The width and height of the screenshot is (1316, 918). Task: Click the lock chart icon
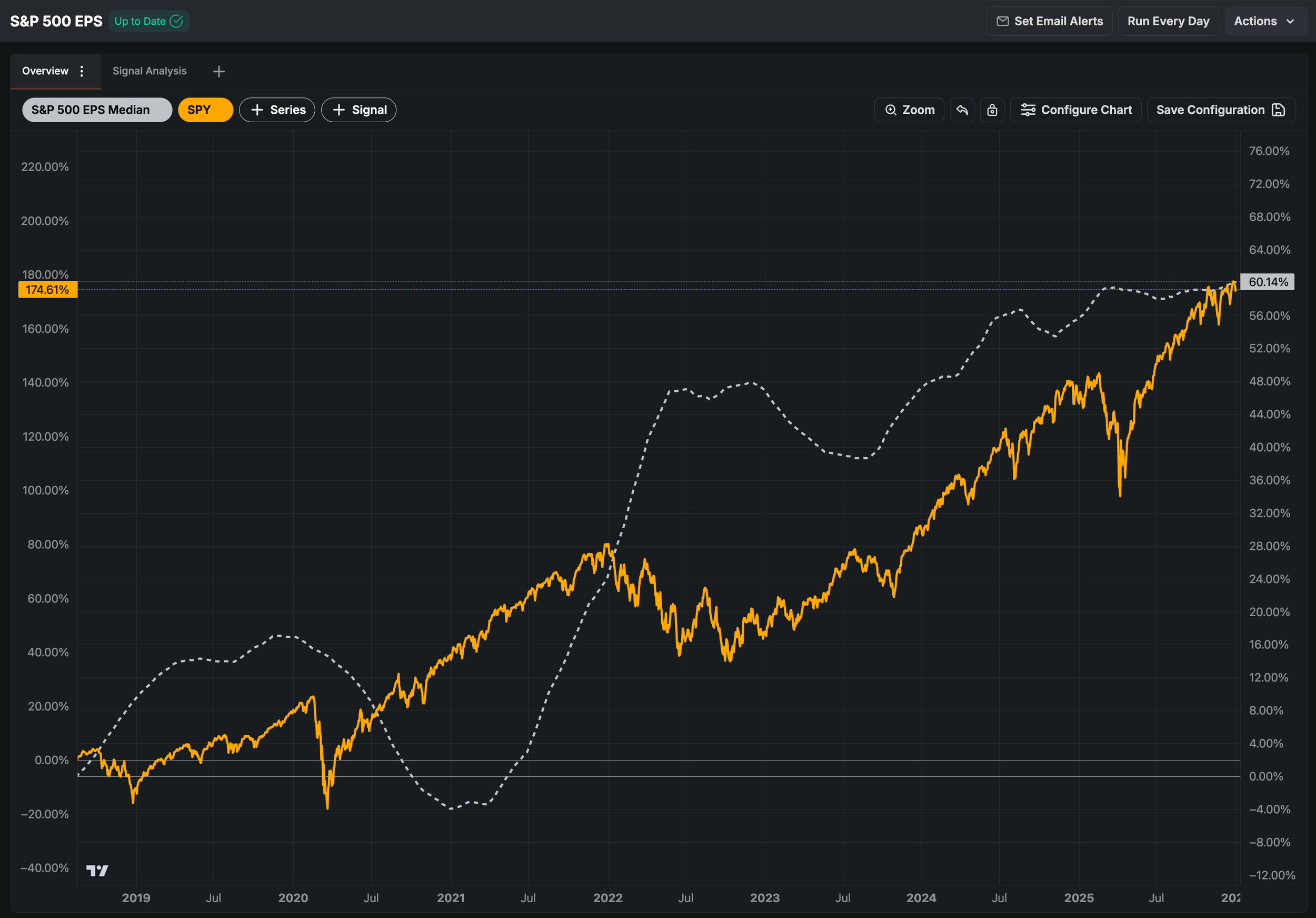pyautogui.click(x=992, y=110)
